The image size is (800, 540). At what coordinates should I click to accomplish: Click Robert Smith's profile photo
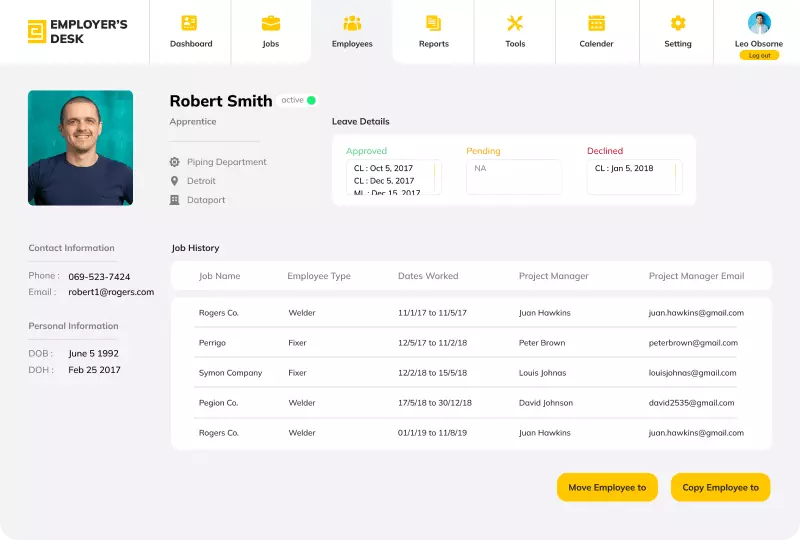(80, 148)
